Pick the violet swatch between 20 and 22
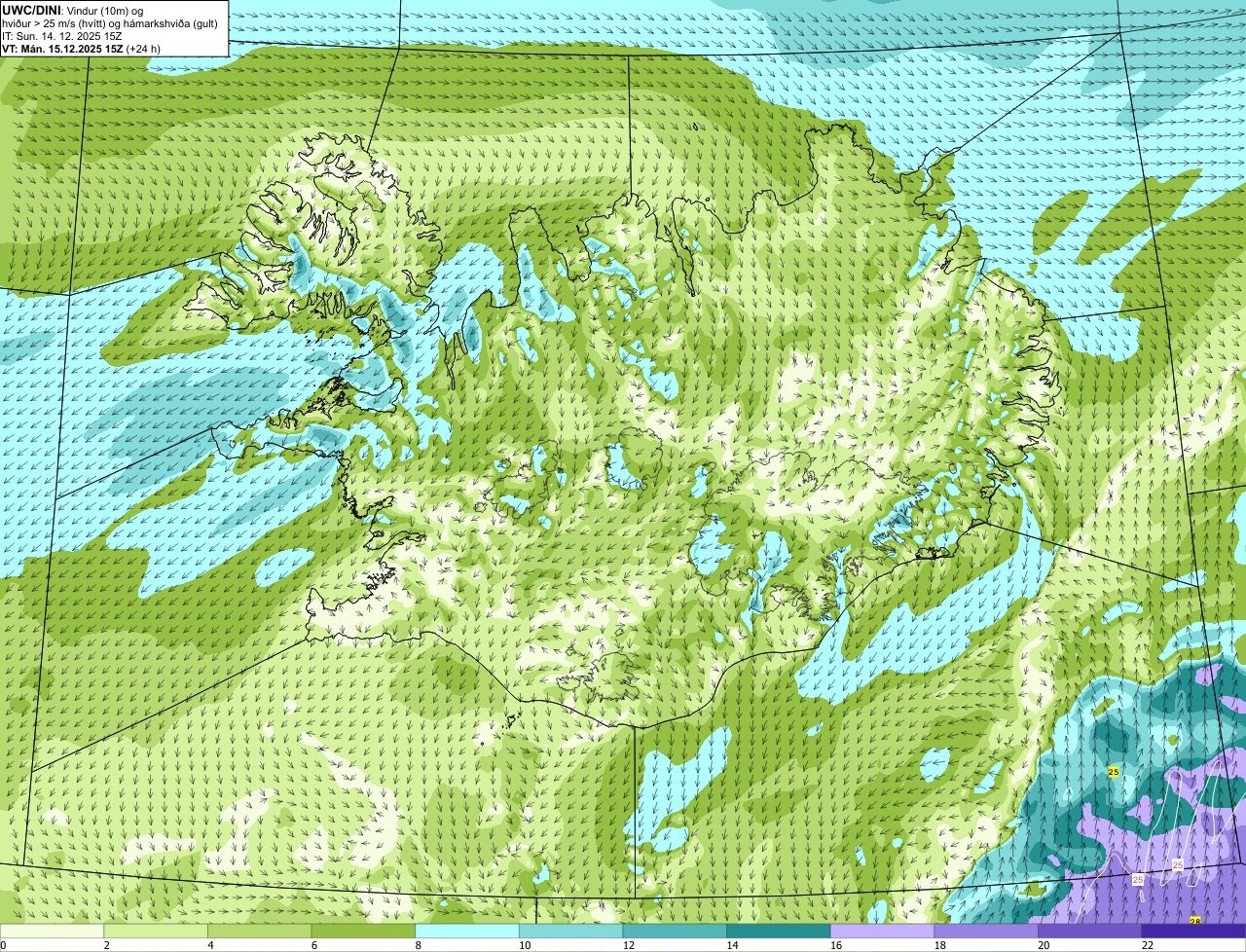This screenshot has height=952, width=1246. [x=1089, y=932]
